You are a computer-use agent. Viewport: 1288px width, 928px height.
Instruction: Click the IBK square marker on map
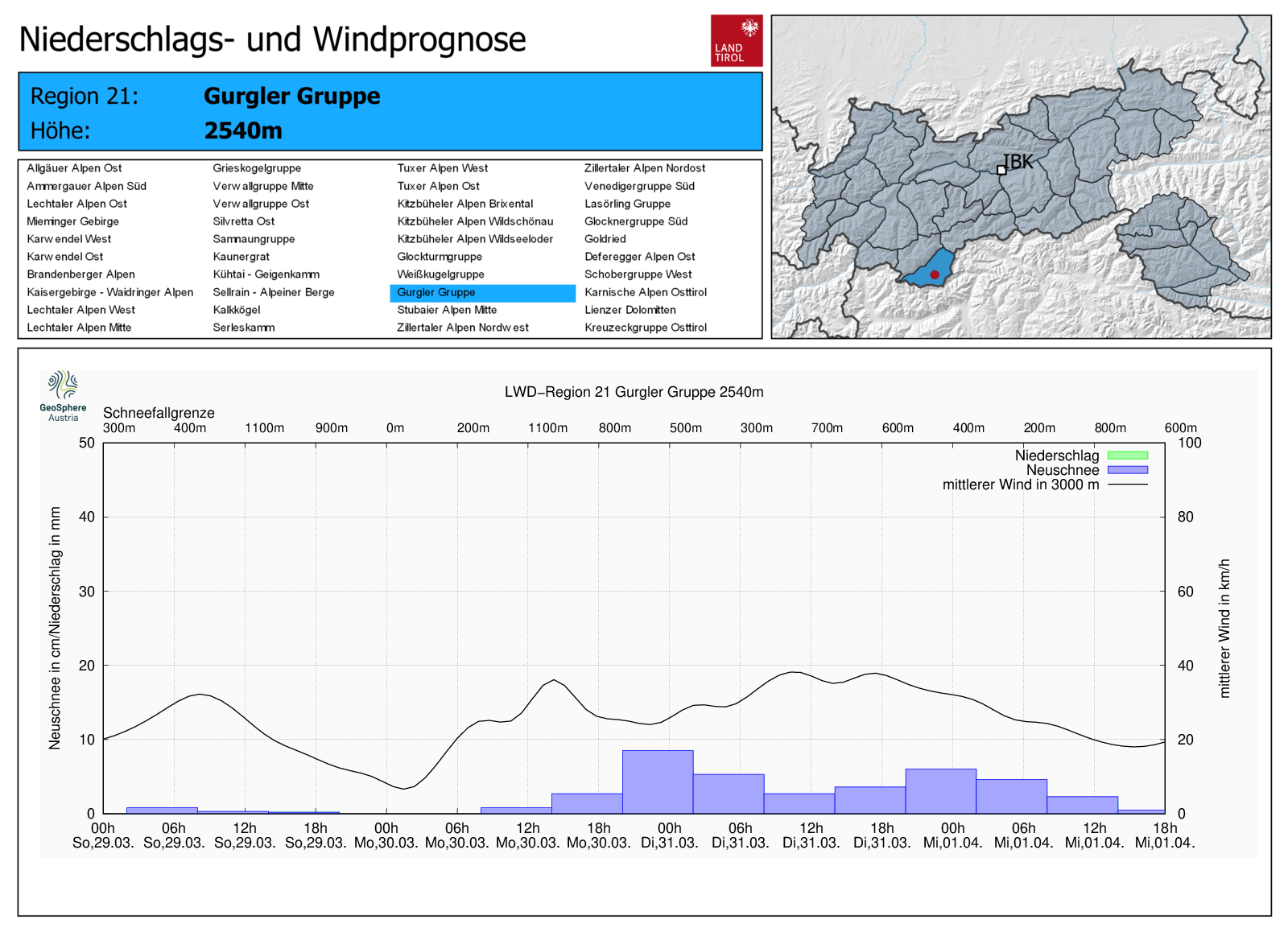[x=1001, y=170]
